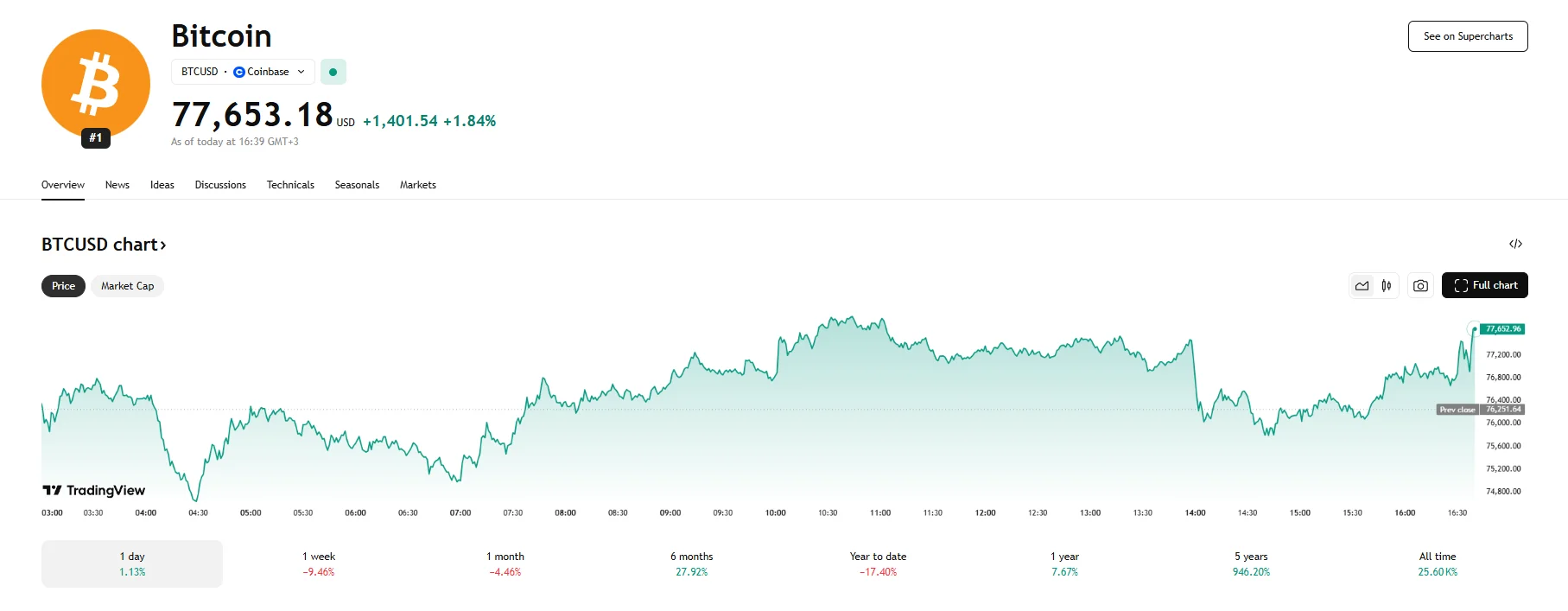Image resolution: width=1568 pixels, height=611 pixels.
Task: Select the 1 day time range
Action: 132,563
